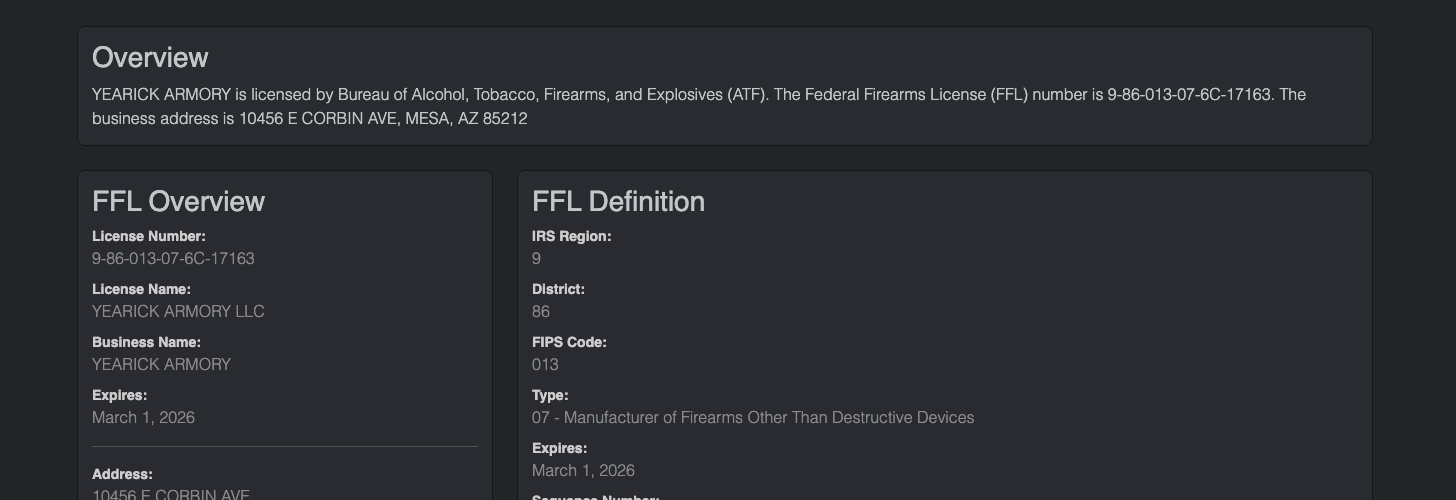Click the IRS Region label
The width and height of the screenshot is (1456, 500).
[571, 237]
